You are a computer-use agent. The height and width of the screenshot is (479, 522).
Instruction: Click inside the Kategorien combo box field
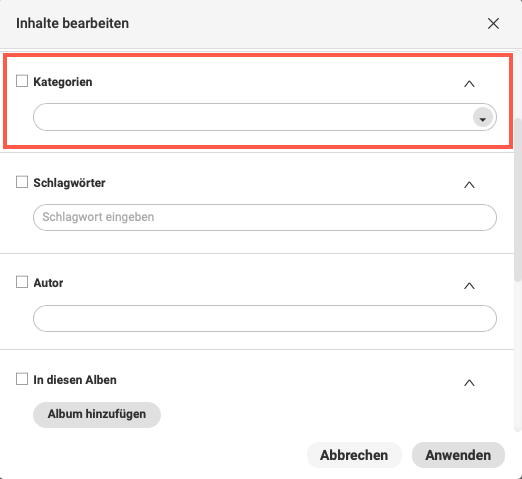[x=265, y=117]
